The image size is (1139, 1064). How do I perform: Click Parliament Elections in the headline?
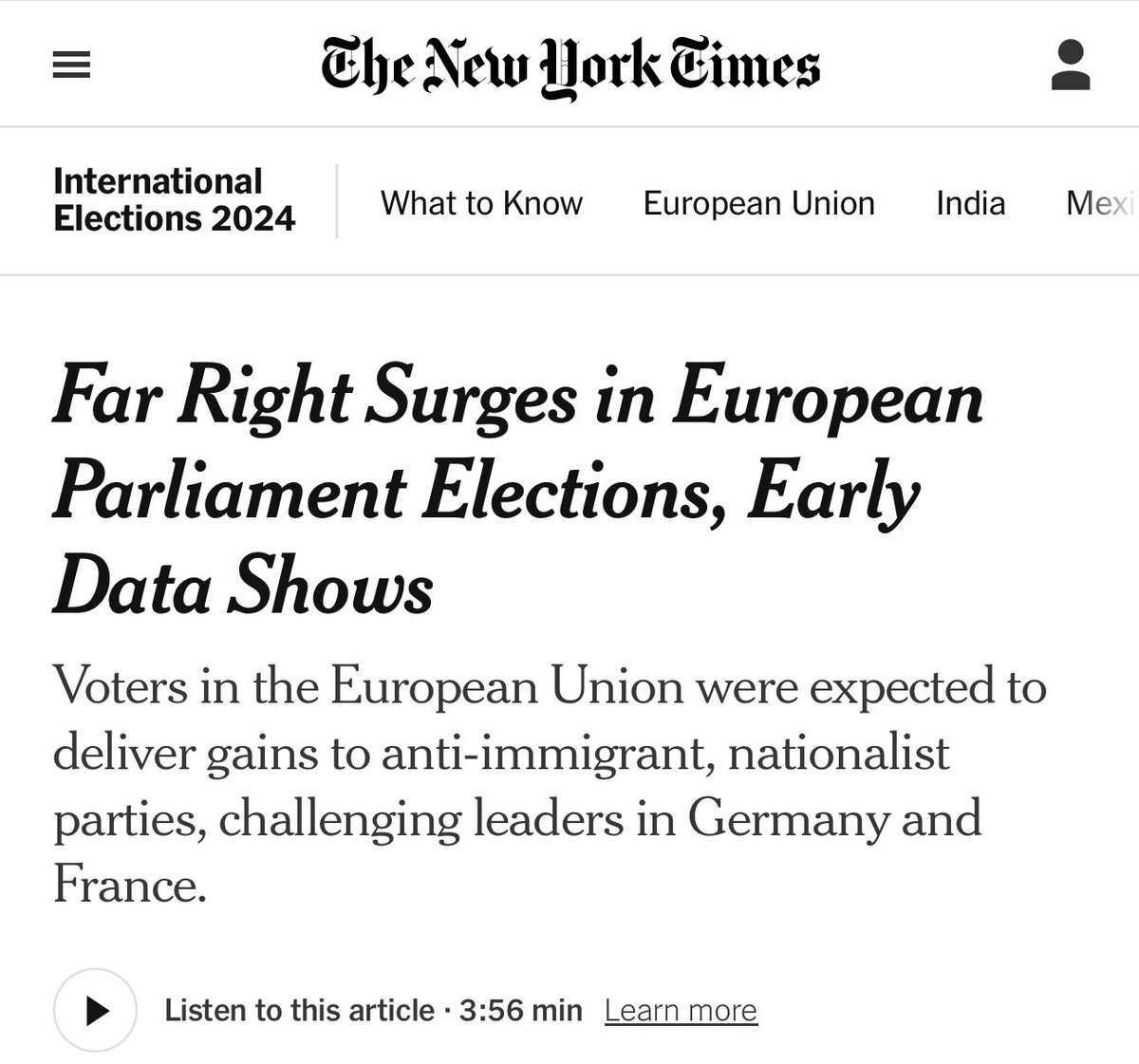tap(391, 494)
